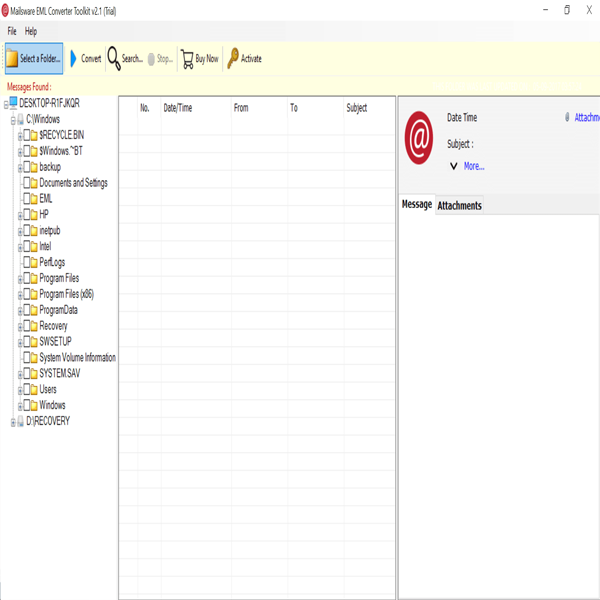Check the Program Files (x86) checkbox

click(x=27, y=294)
